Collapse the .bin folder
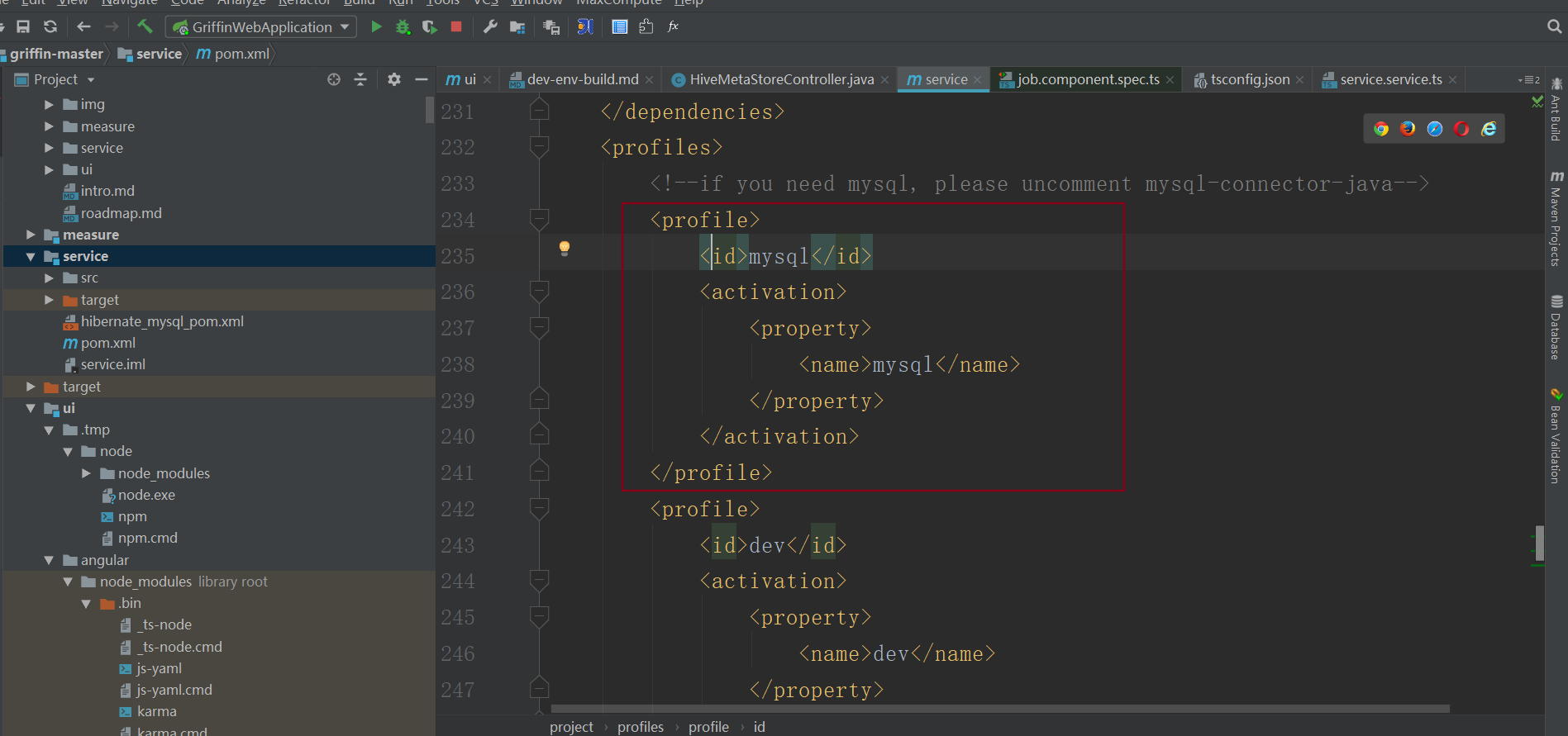Image resolution: width=1568 pixels, height=736 pixels. coord(86,604)
